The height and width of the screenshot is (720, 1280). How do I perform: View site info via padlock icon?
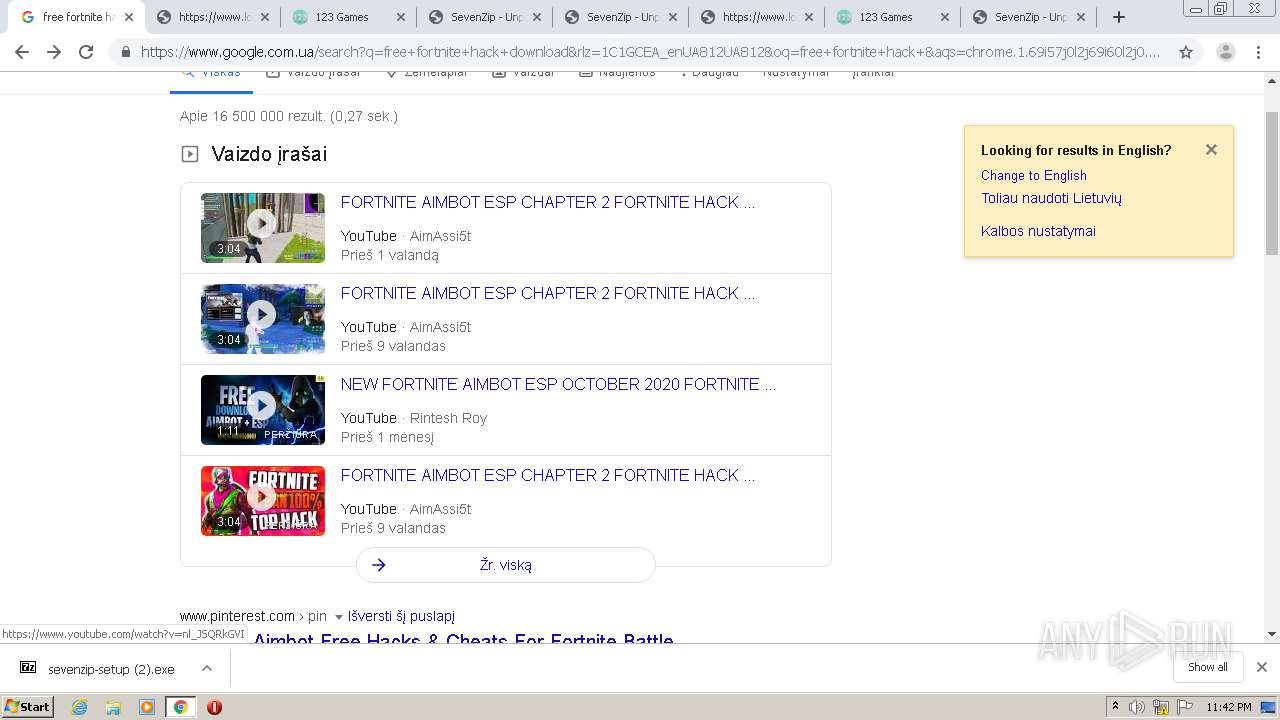(125, 52)
